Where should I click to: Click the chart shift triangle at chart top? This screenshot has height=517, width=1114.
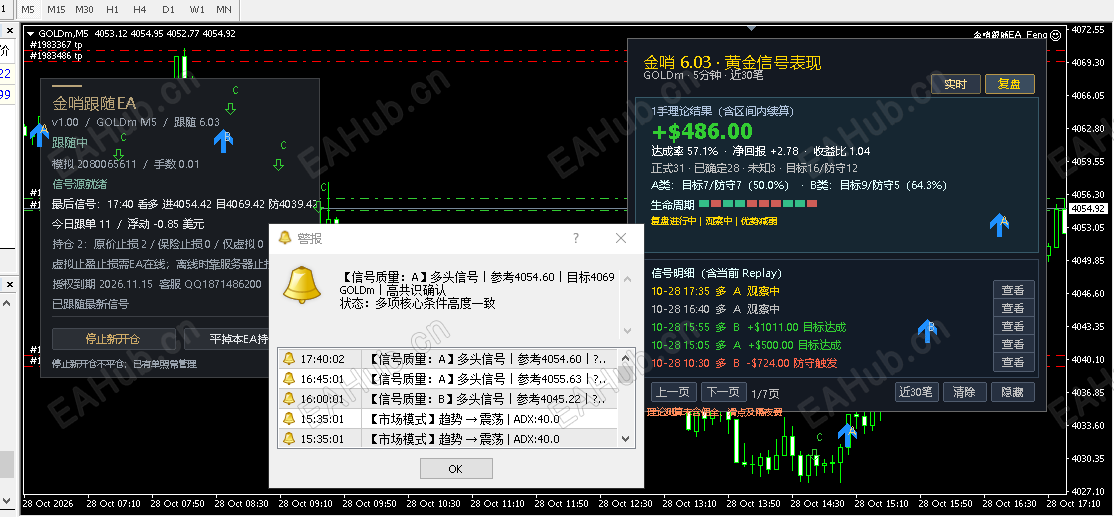pos(752,28)
